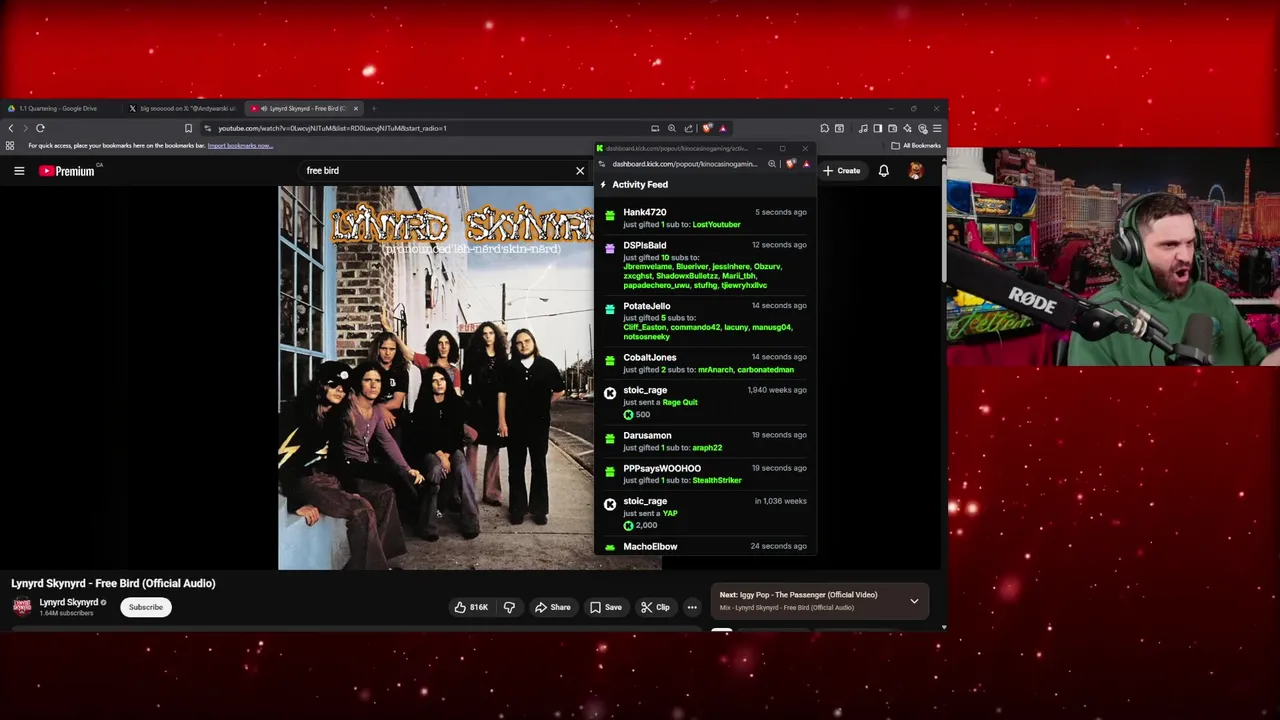Viewport: 1280px width, 720px height.
Task: Open zoom icon in Kick popout window
Action: (x=772, y=164)
